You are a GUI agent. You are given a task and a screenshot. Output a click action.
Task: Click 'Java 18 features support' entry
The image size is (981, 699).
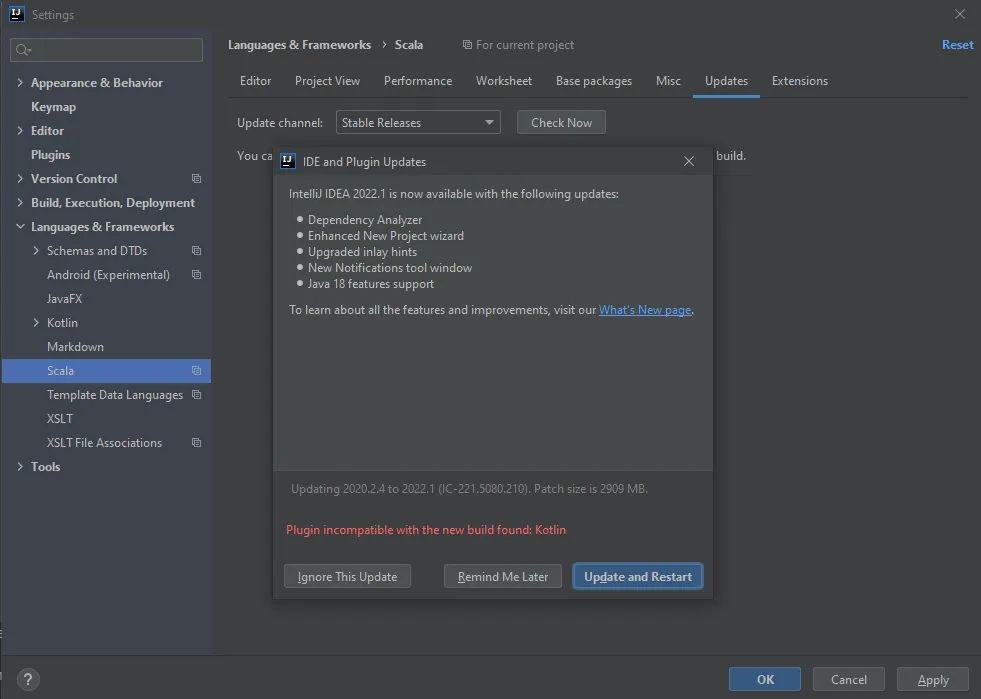tap(370, 283)
